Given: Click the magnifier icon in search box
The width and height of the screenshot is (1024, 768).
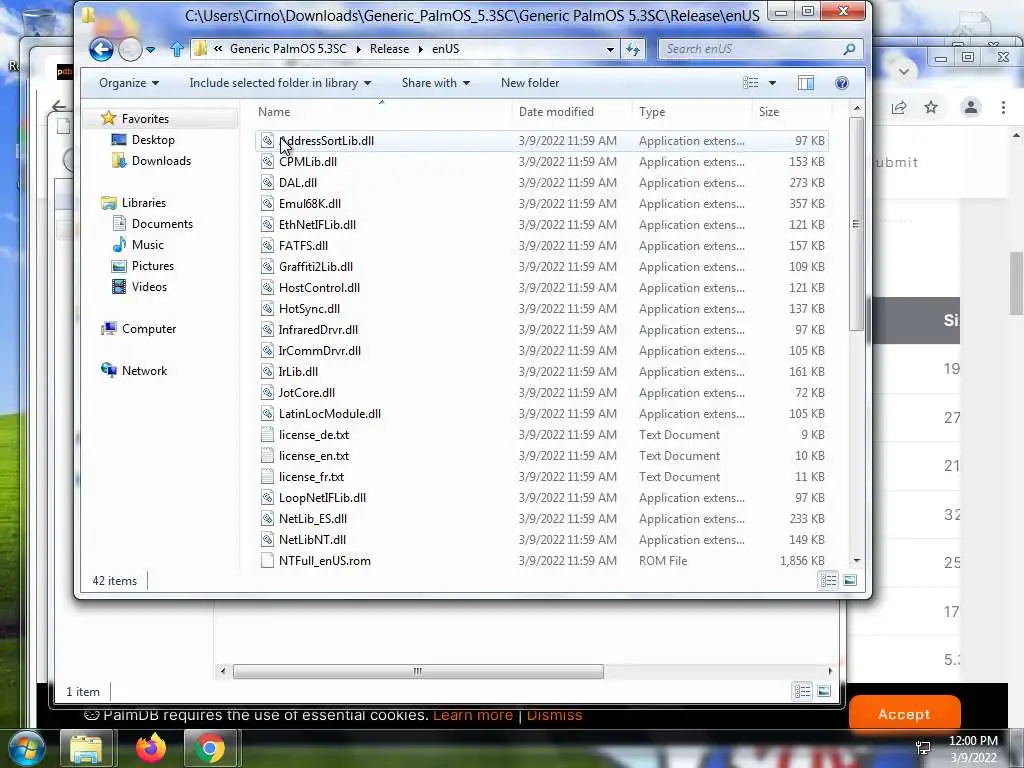Looking at the screenshot, I should pyautogui.click(x=849, y=49).
